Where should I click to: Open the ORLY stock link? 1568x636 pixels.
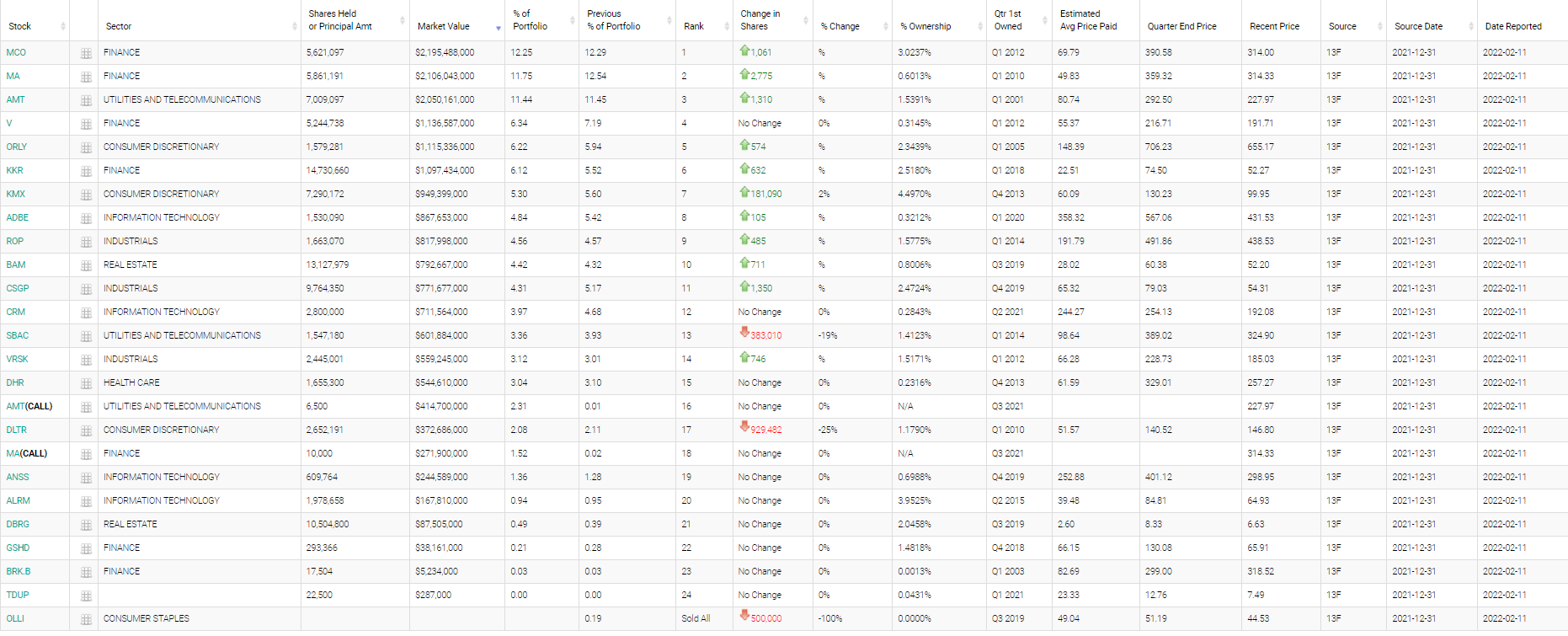coord(17,147)
